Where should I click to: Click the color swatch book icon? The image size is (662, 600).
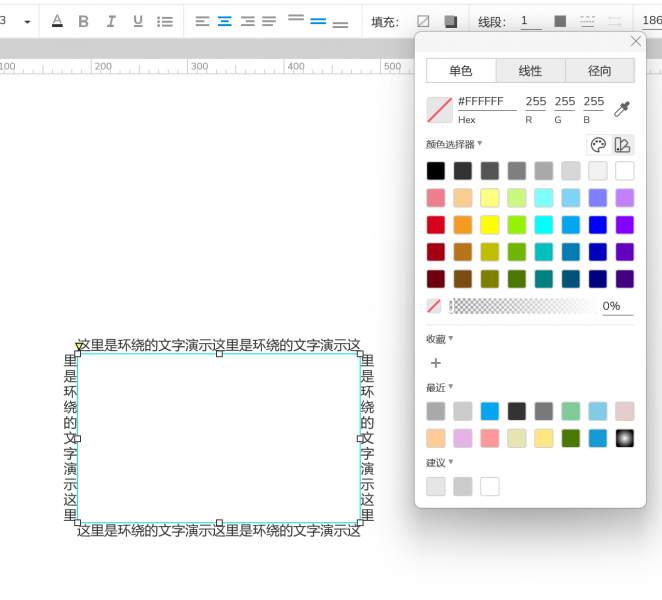[x=622, y=145]
